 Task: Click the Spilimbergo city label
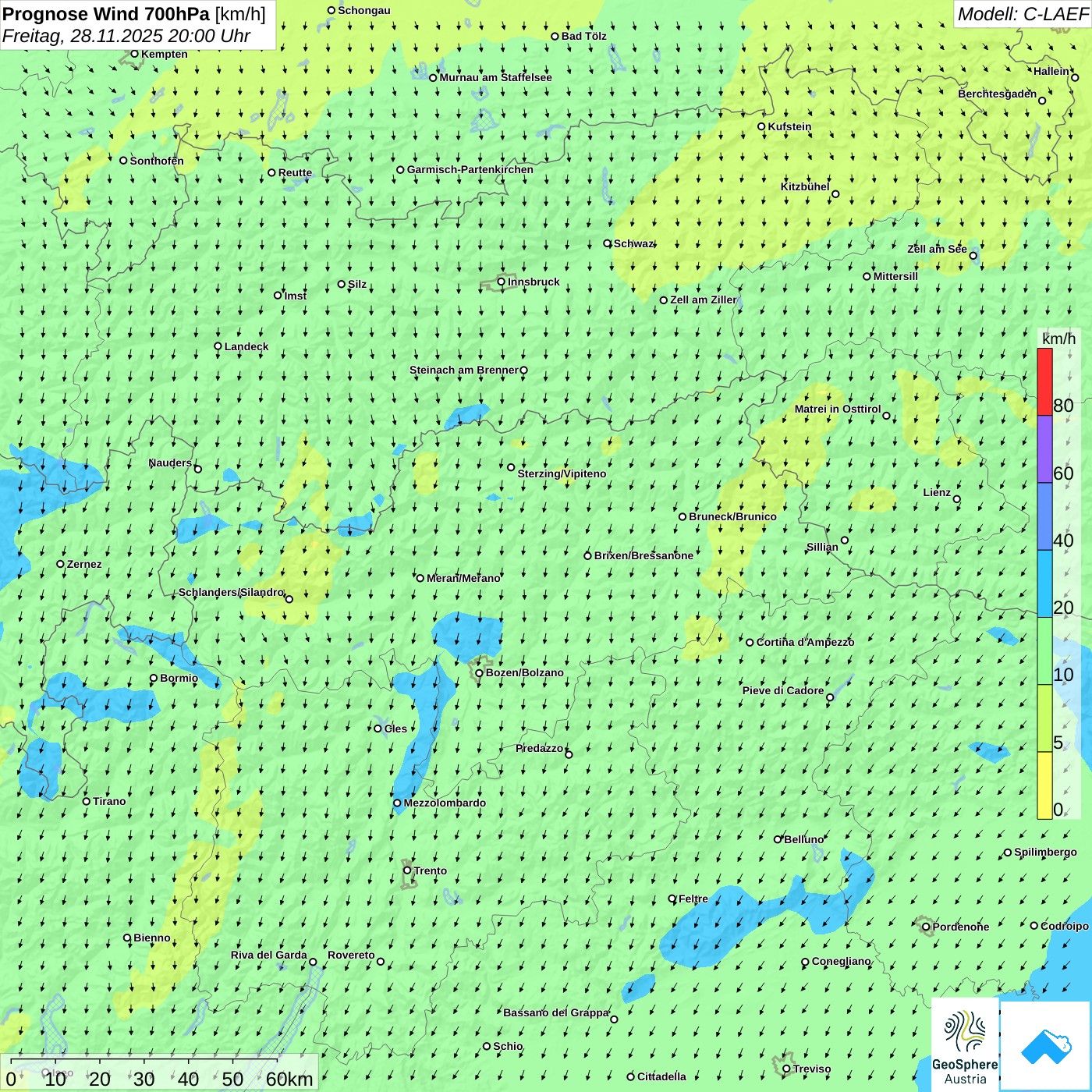(x=1045, y=852)
